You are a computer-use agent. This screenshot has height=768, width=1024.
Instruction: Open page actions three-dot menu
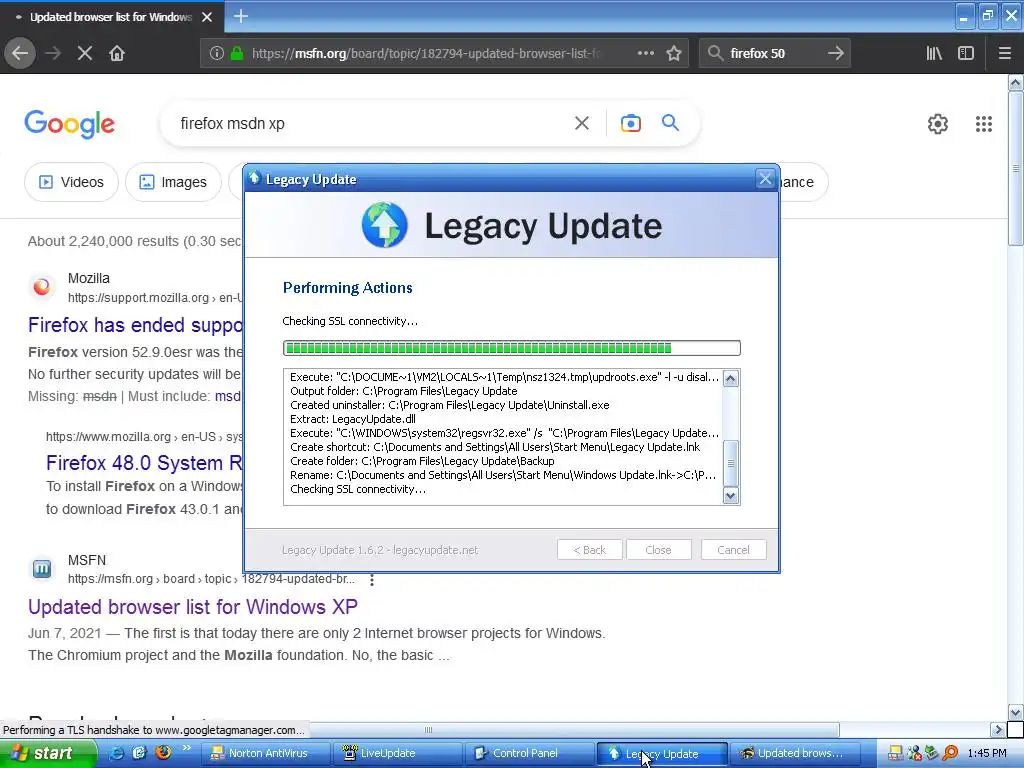click(x=645, y=53)
